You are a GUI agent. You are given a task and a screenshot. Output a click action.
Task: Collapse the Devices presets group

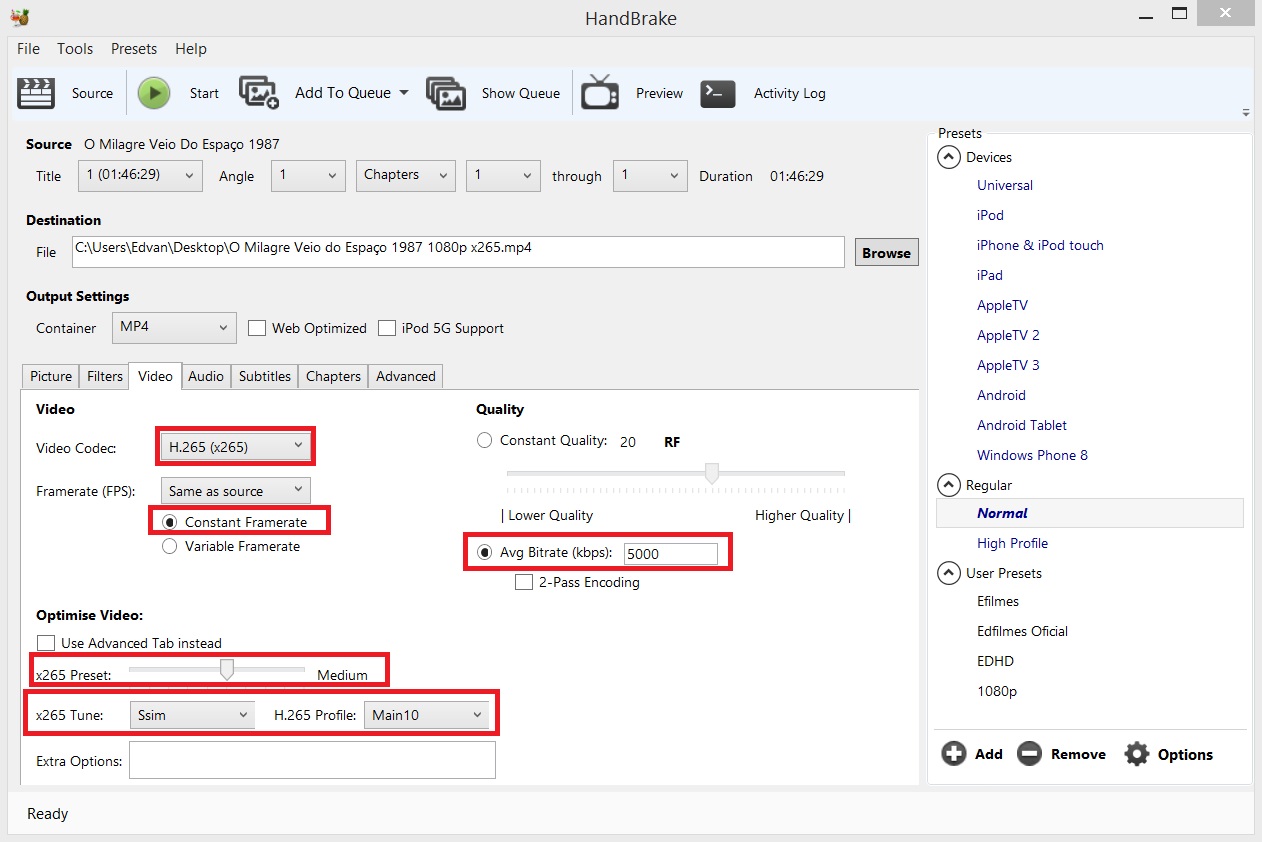(948, 157)
